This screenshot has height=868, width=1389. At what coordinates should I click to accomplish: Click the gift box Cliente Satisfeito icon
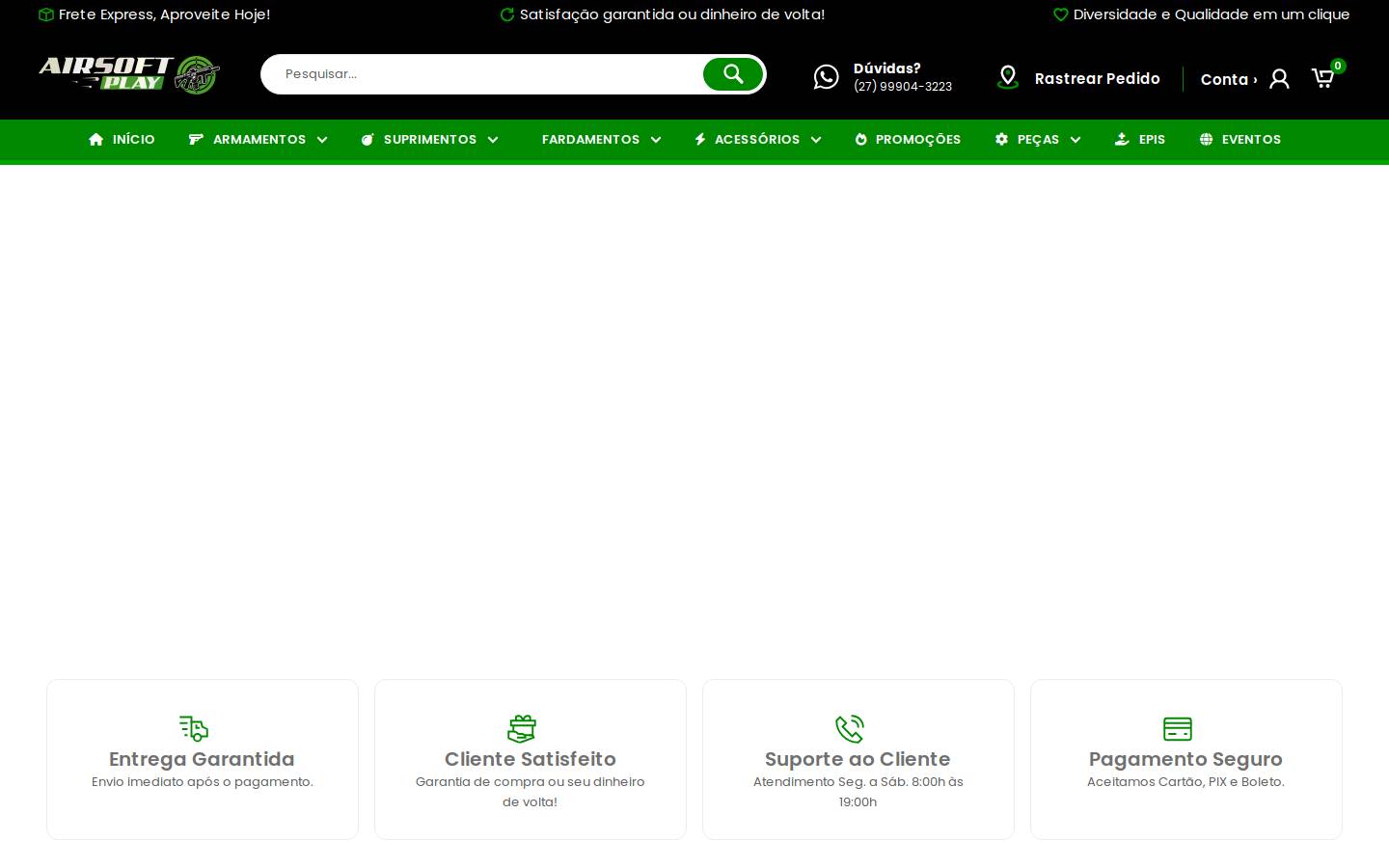click(522, 728)
